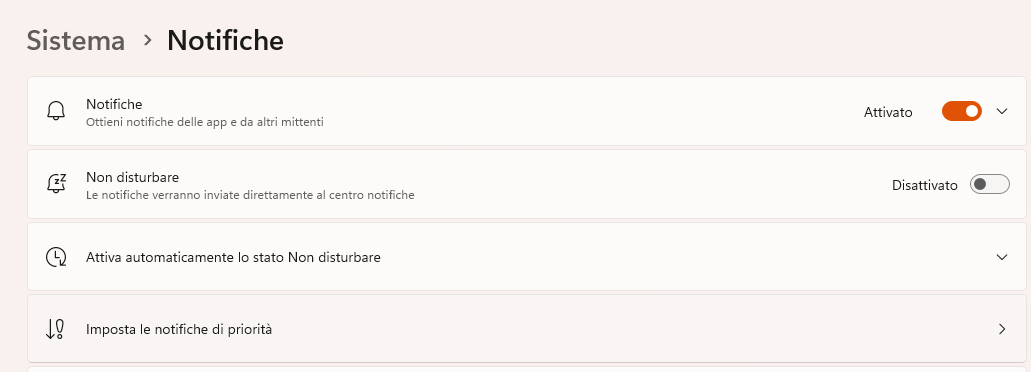Click the sleeping bell Non disturbare icon

57,184
